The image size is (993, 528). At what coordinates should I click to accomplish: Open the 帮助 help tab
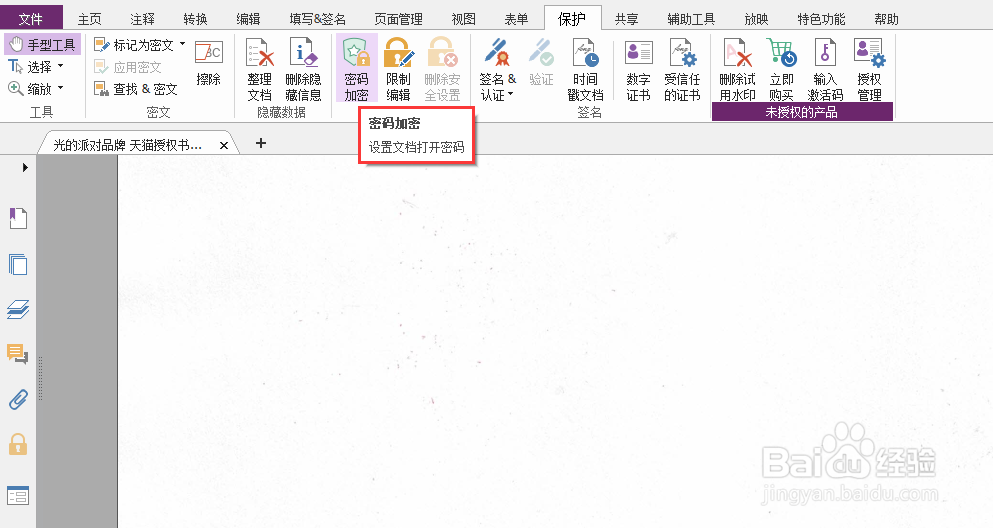(x=887, y=19)
